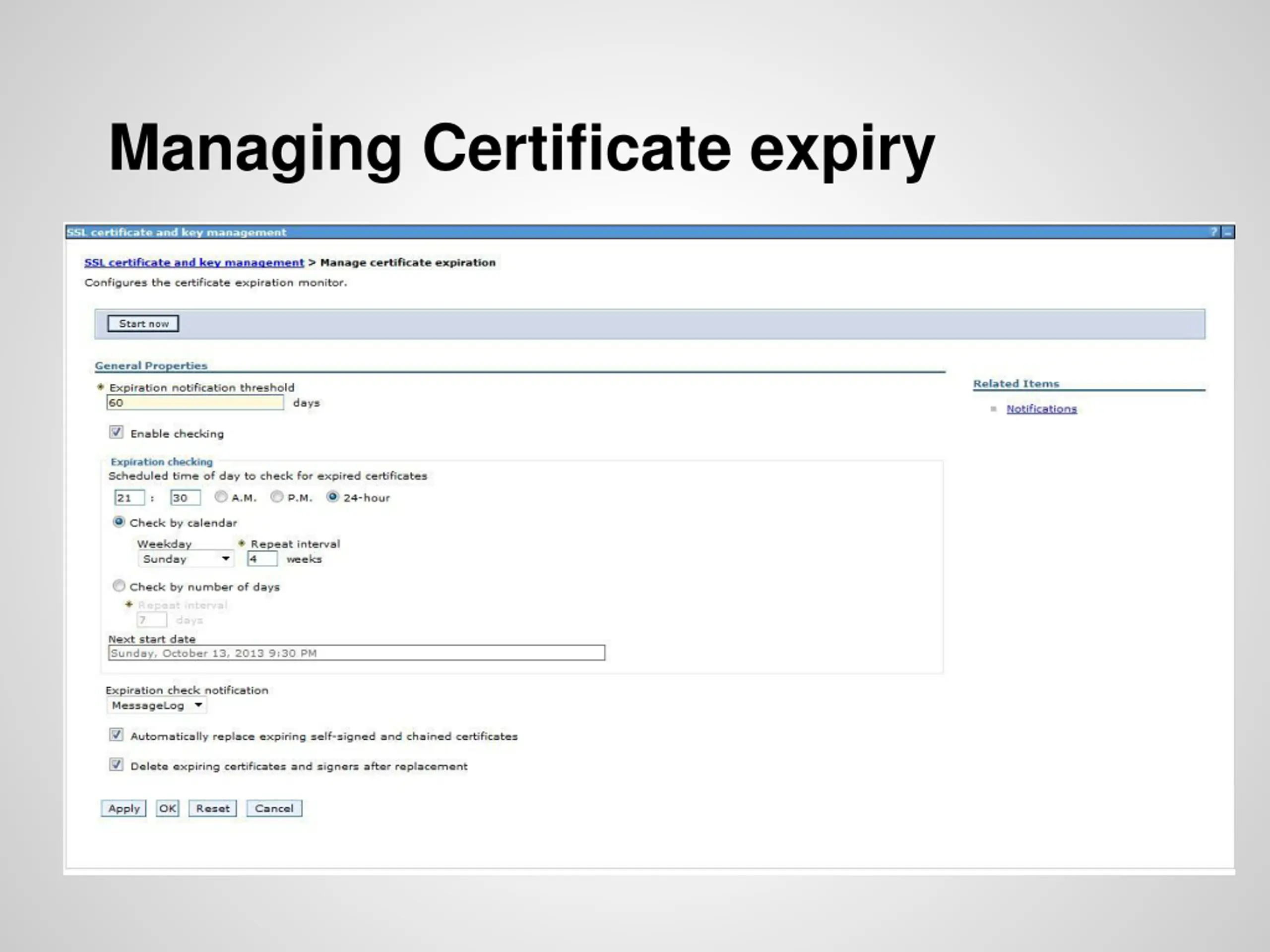The image size is (1270, 952).
Task: Click the minimize panel icon in title bar
Action: (x=1227, y=232)
